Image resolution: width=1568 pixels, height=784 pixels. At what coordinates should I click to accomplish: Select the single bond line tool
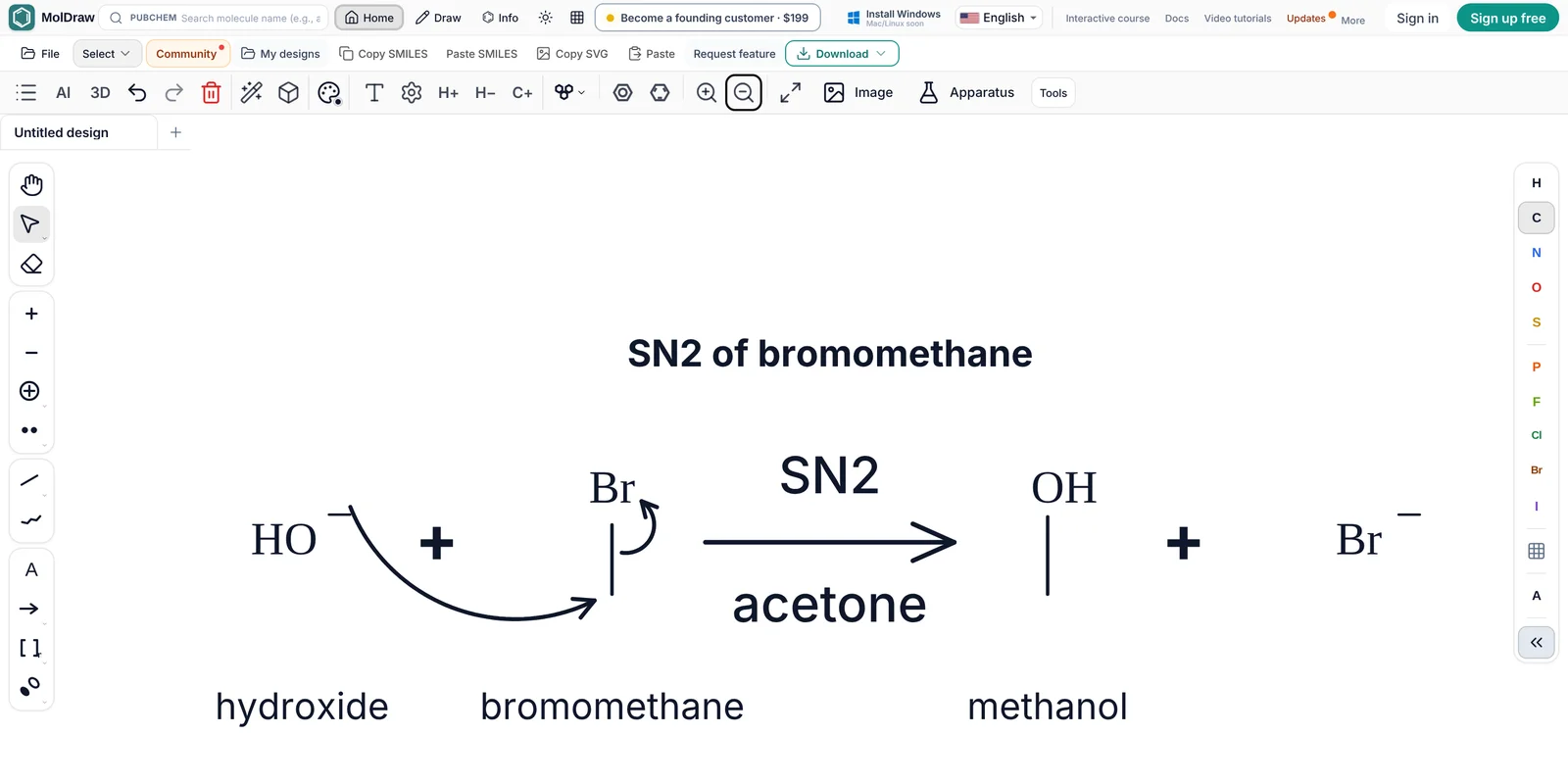[x=31, y=480]
